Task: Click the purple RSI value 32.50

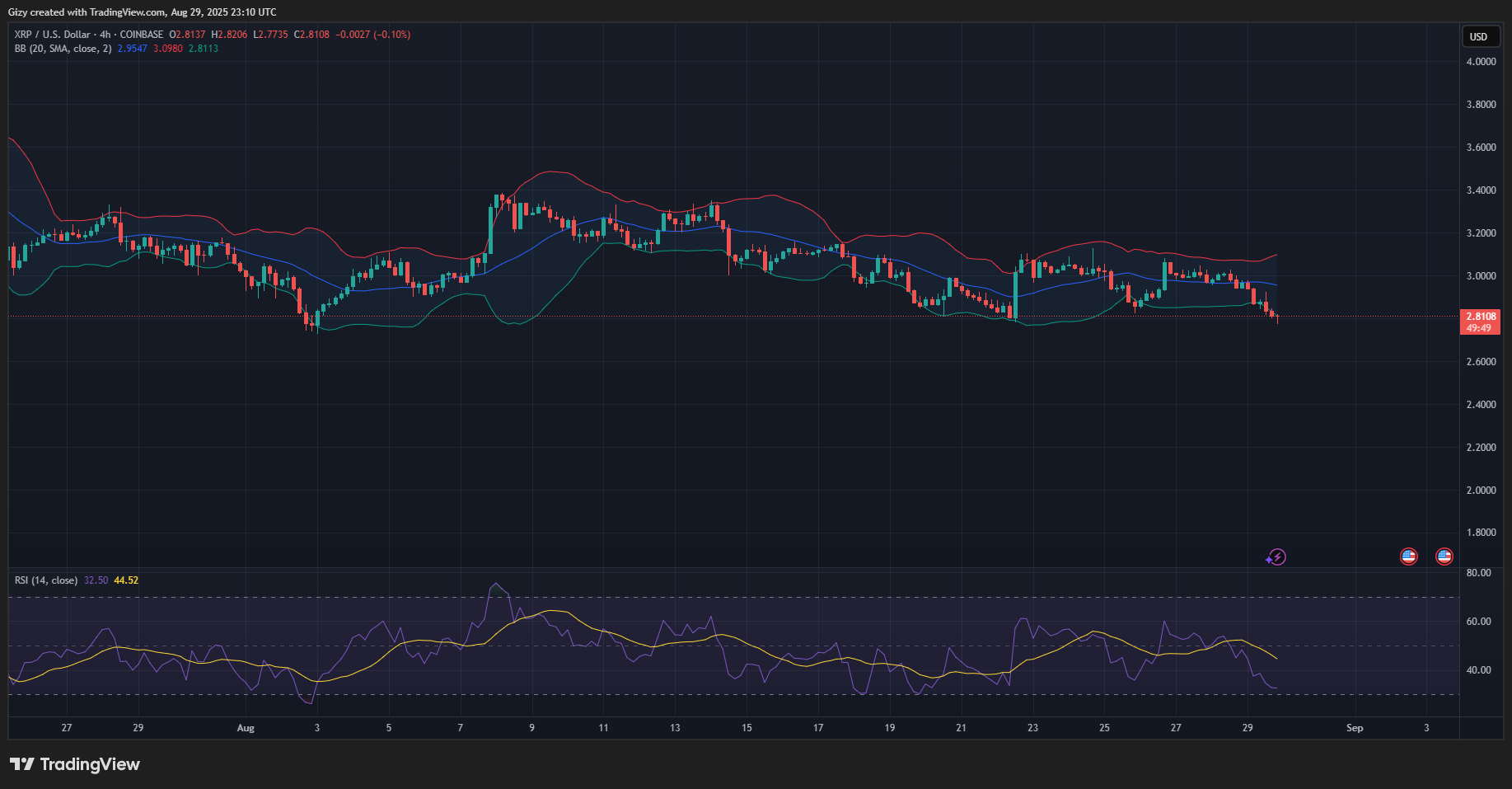Action: [x=96, y=580]
